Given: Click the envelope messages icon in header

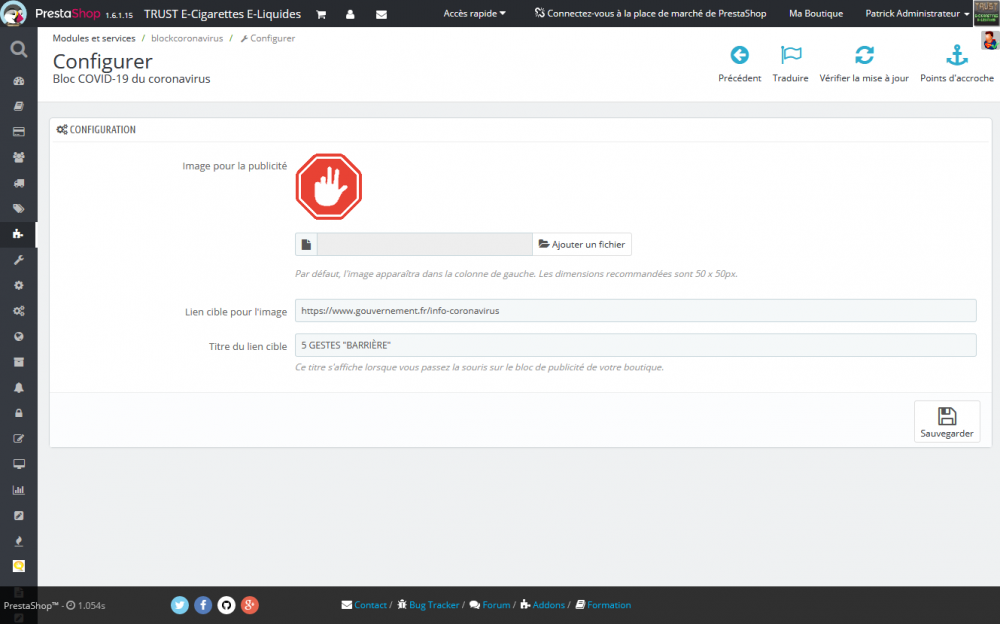Looking at the screenshot, I should click(x=381, y=14).
